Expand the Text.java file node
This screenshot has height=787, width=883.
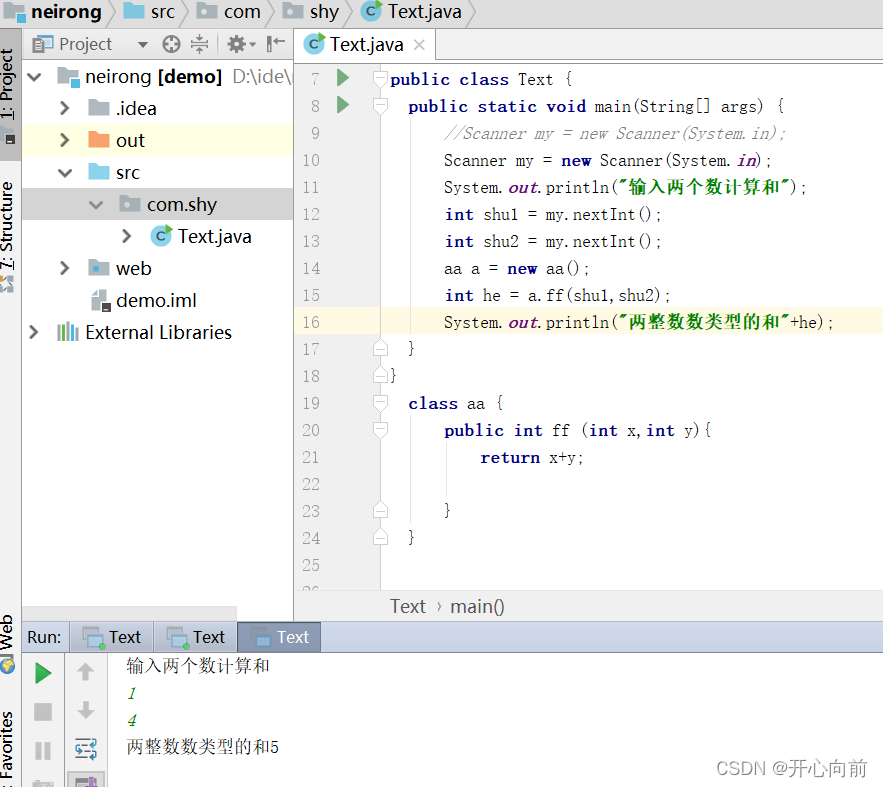pyautogui.click(x=127, y=236)
